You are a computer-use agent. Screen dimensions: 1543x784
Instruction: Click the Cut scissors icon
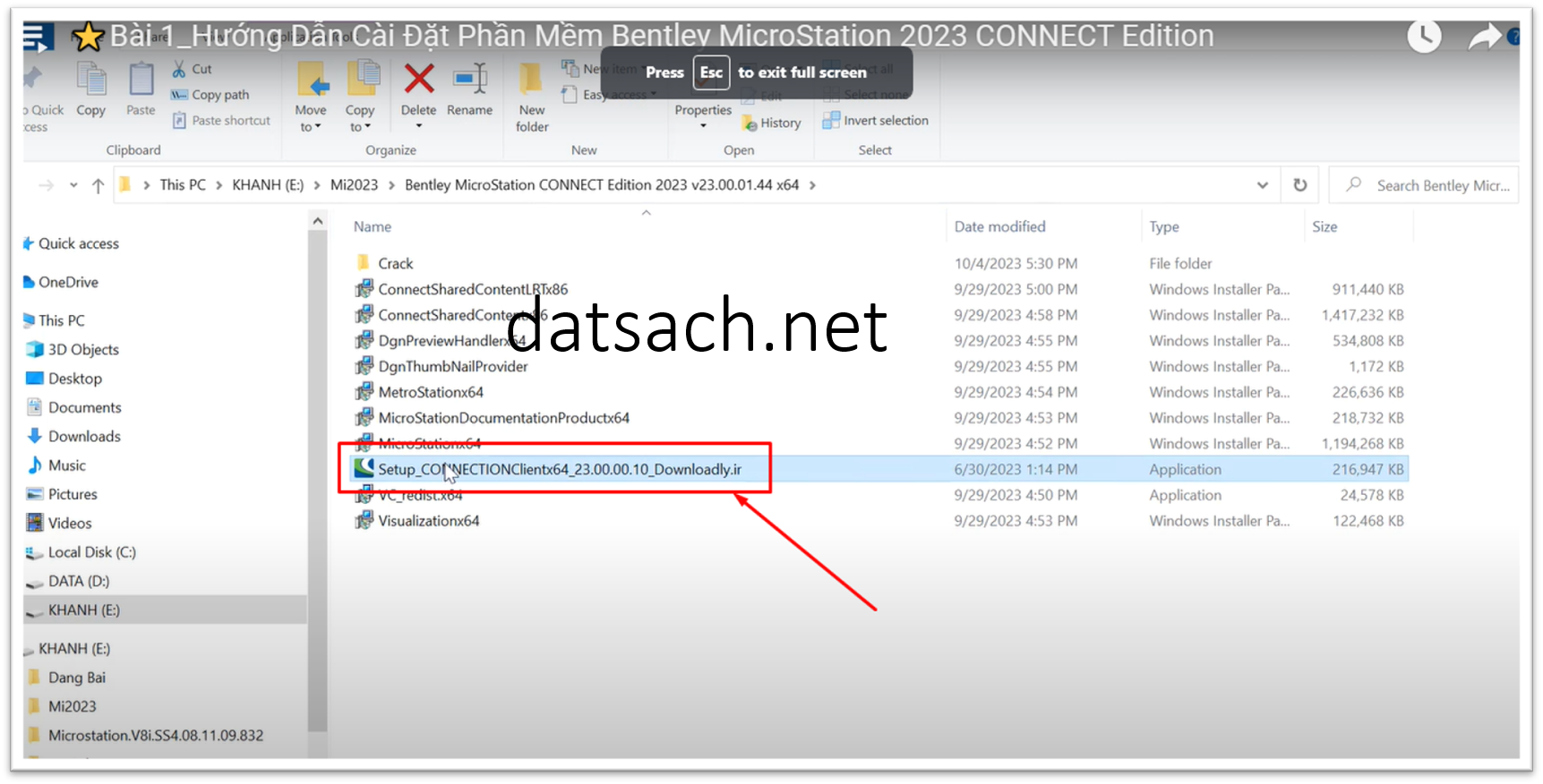179,69
